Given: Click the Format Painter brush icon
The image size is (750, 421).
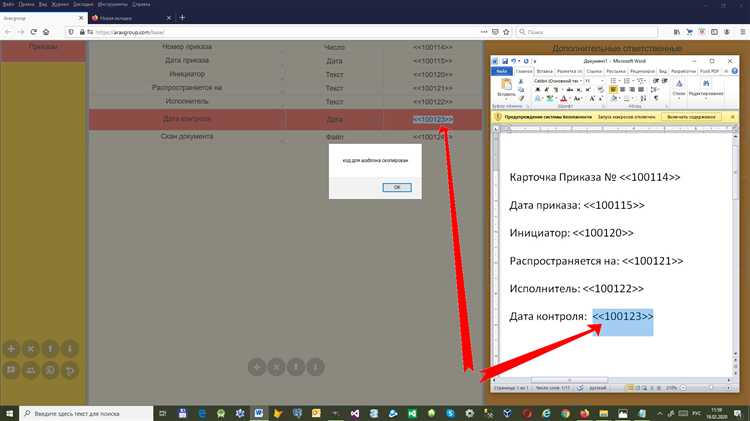Looking at the screenshot, I should [521, 98].
